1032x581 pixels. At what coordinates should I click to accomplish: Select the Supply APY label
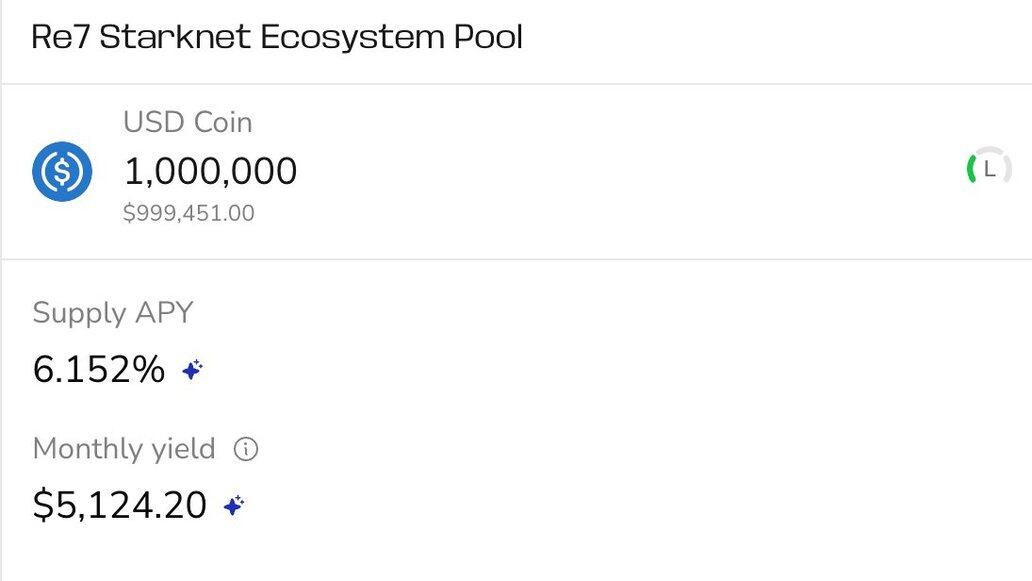click(113, 313)
